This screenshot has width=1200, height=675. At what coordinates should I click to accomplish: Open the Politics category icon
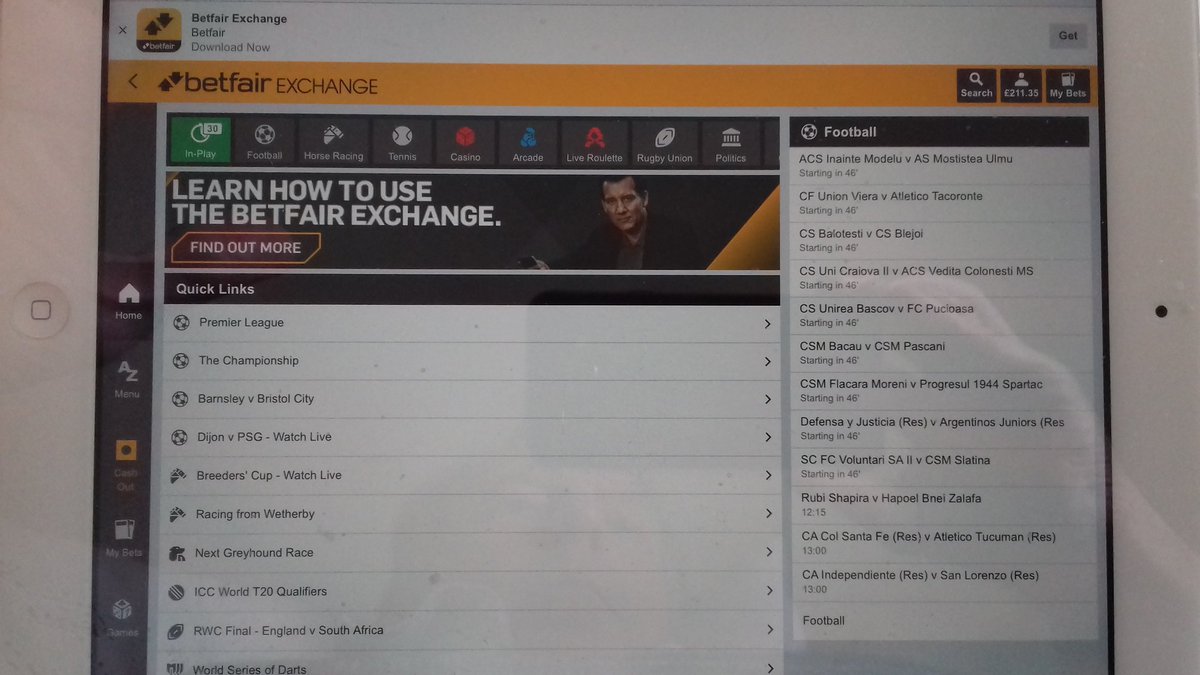tap(731, 142)
